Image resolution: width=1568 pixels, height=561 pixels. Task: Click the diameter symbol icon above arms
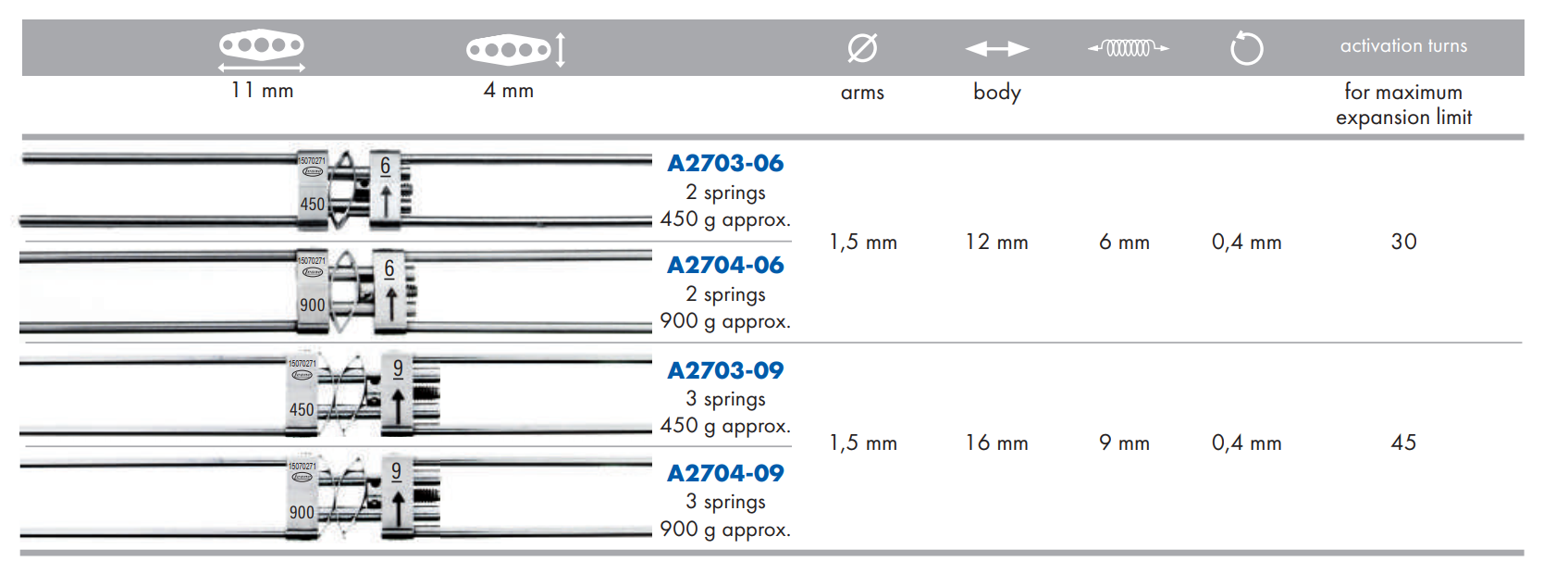click(x=862, y=48)
